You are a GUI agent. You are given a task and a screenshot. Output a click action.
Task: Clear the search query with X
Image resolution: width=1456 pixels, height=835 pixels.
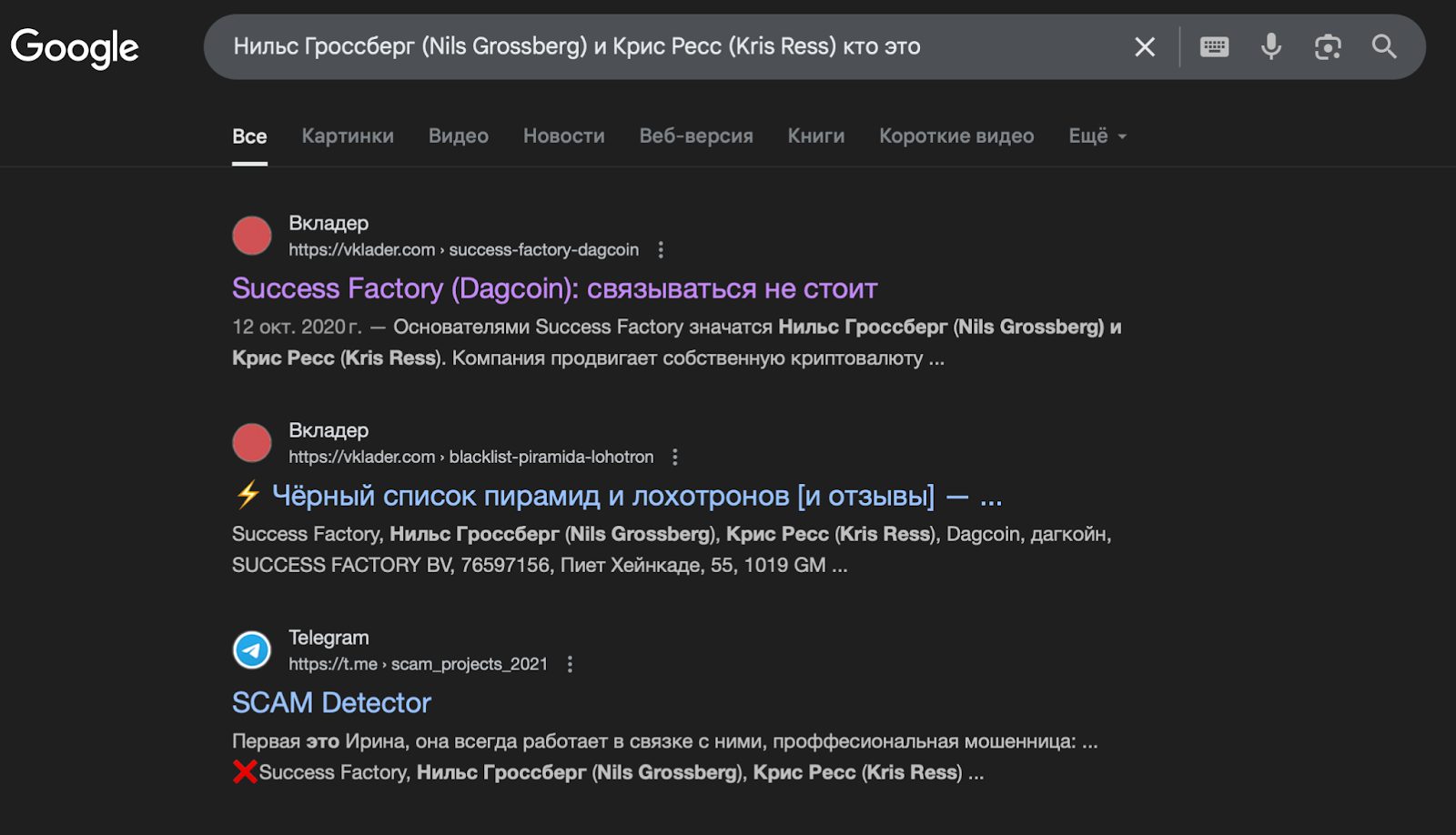(x=1145, y=46)
